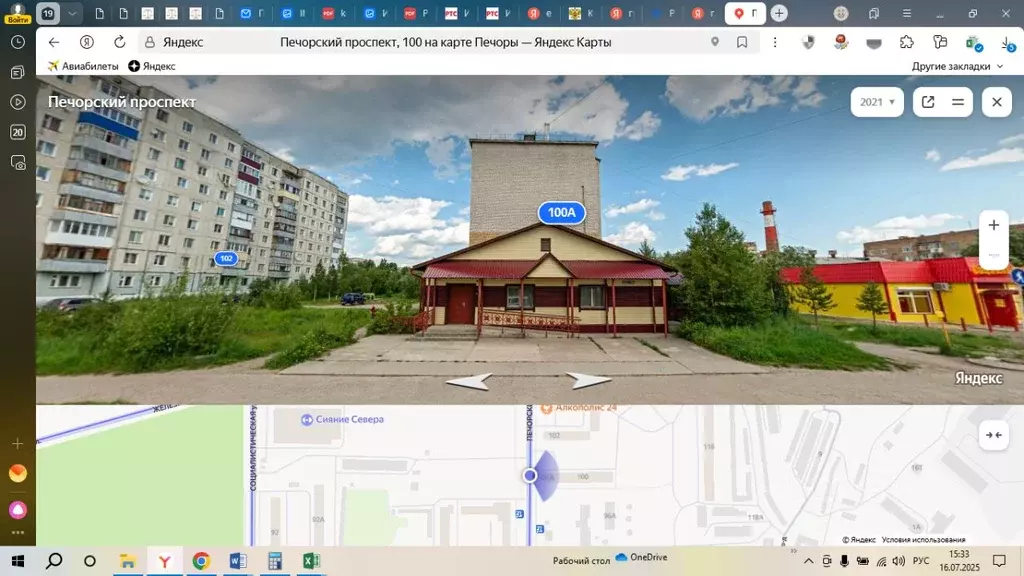Open Chrome from the taskbar
Image resolution: width=1024 pixels, height=576 pixels.
[x=201, y=561]
